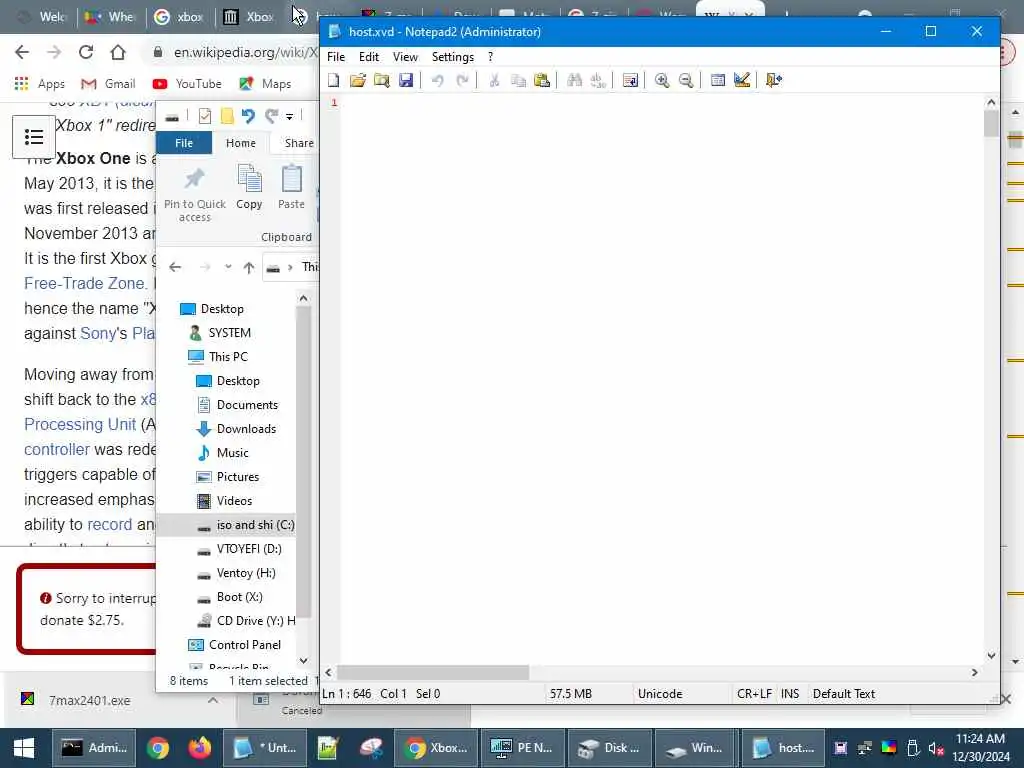This screenshot has height=768, width=1024.
Task: Click the Properties checkmark icon in Explorer quick toolbar
Action: [205, 116]
